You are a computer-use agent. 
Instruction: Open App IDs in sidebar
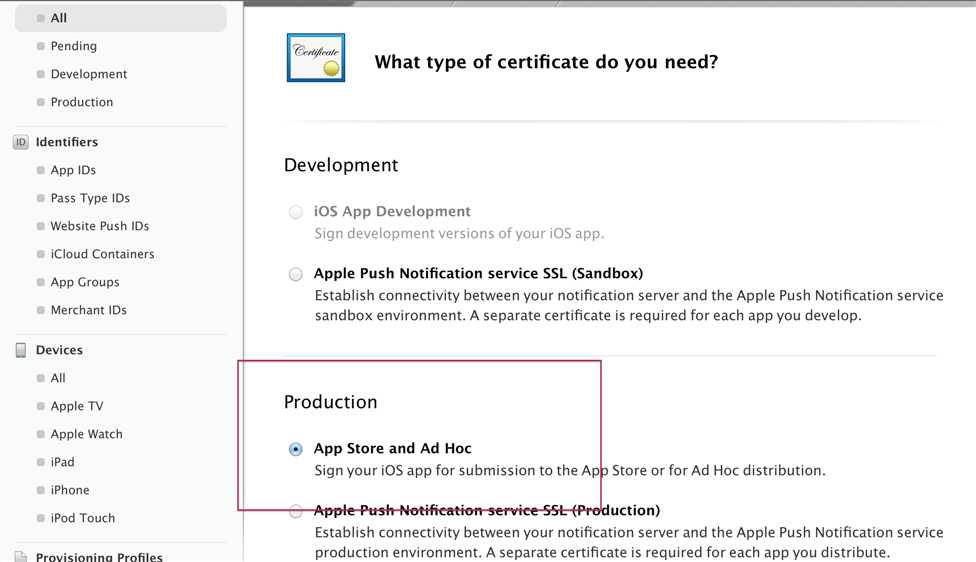tap(73, 170)
